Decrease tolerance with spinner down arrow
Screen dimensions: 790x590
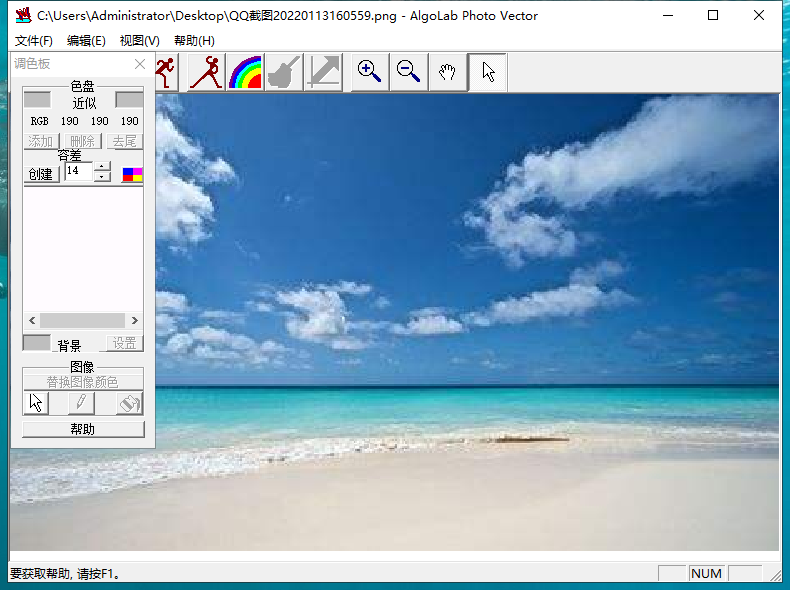(x=102, y=177)
